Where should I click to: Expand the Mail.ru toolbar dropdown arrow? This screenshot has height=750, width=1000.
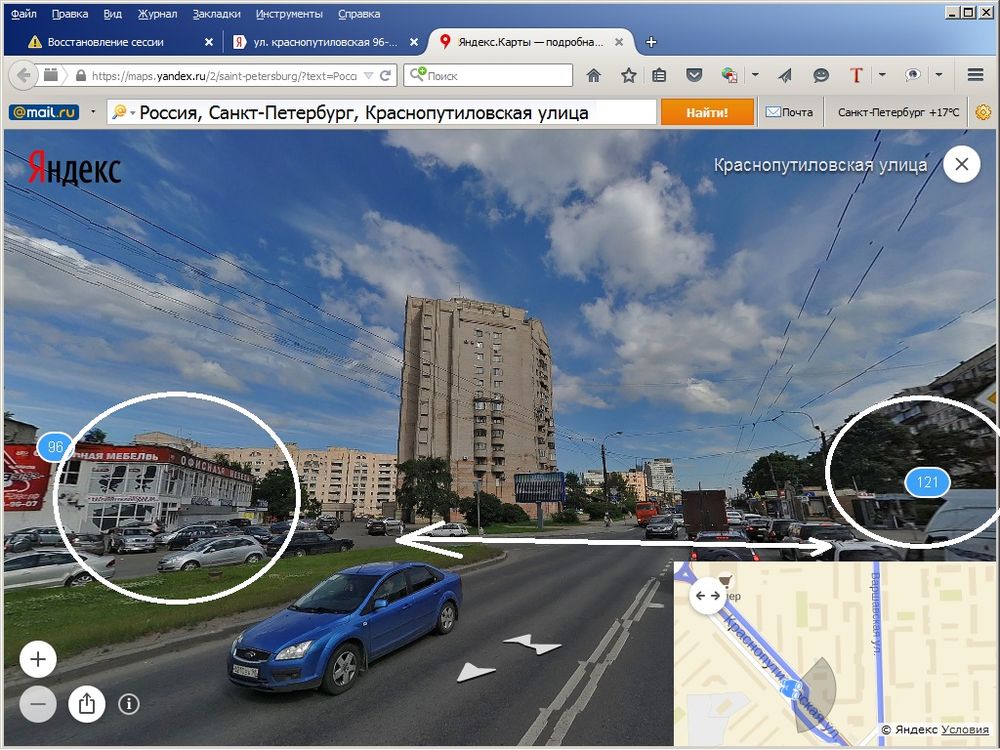pyautogui.click(x=93, y=112)
